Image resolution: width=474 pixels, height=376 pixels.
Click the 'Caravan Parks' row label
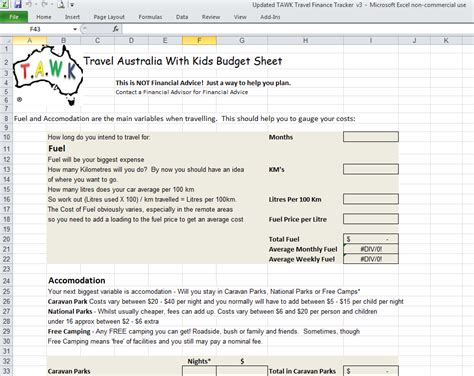(x=69, y=371)
